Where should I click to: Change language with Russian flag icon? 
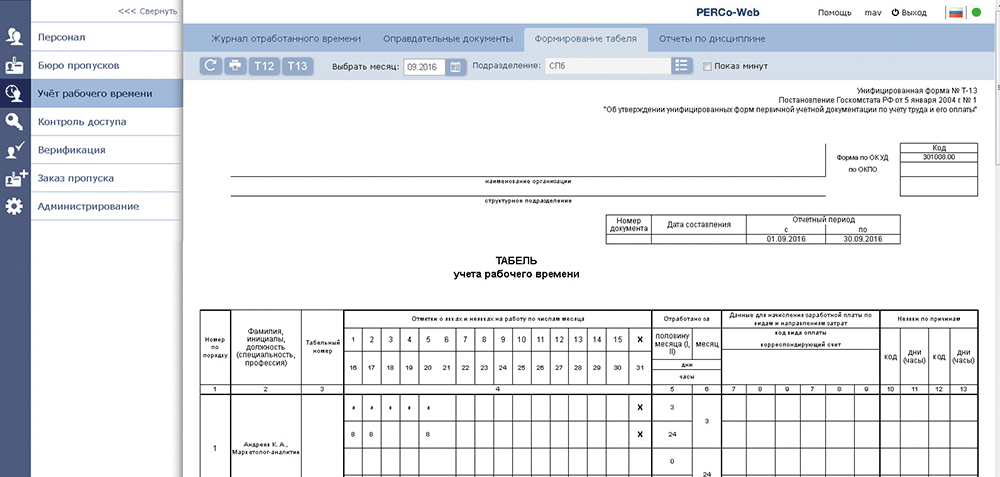955,12
